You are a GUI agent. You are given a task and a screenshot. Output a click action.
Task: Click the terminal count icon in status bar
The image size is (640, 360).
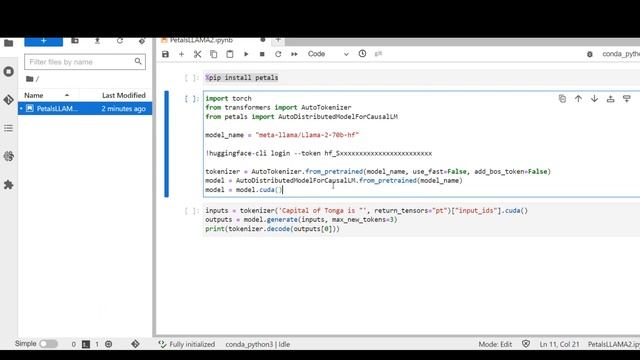(86, 344)
